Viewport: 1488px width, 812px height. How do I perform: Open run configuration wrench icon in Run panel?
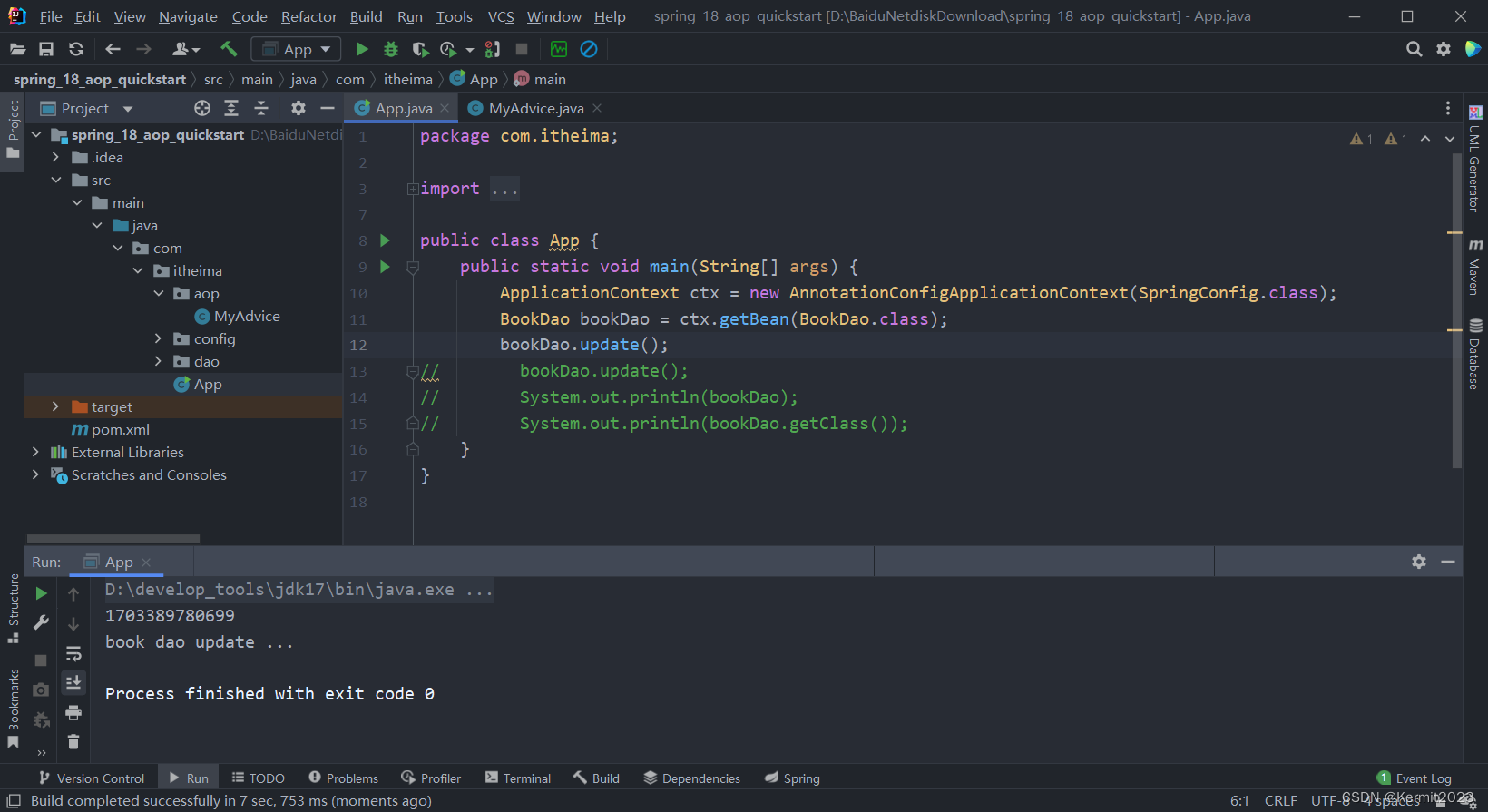(41, 622)
